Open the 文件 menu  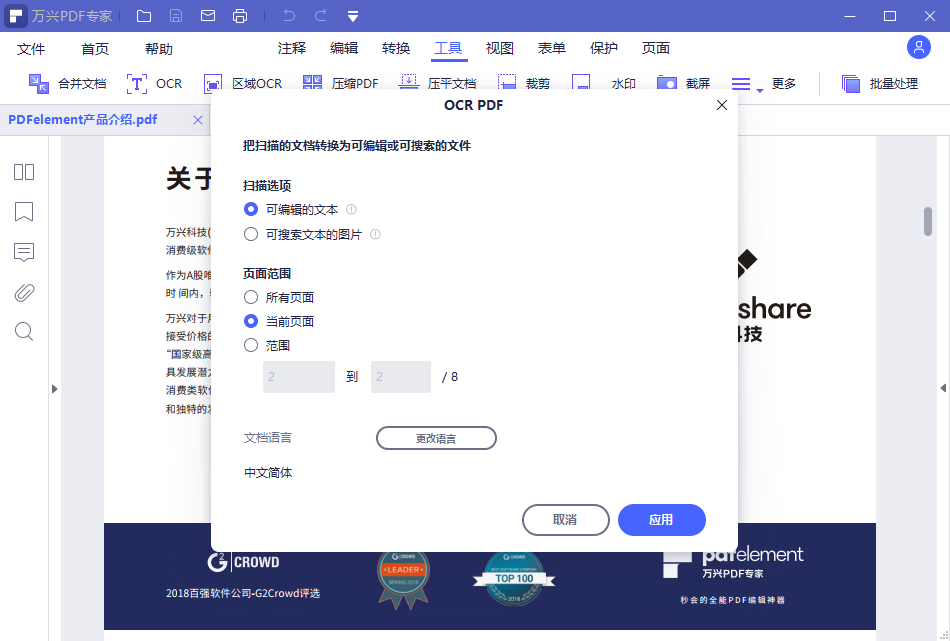(x=31, y=47)
